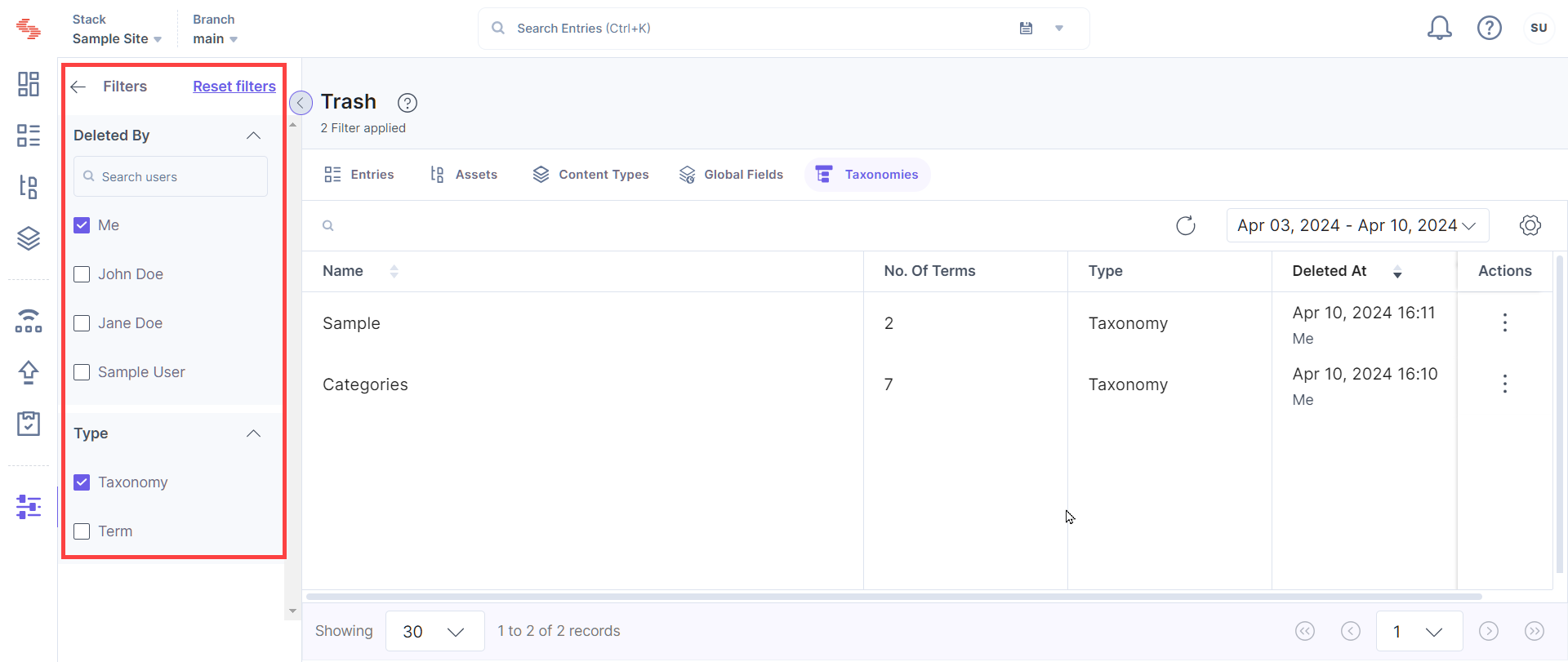Sort by Deleted At column arrows
The height and width of the screenshot is (662, 1568).
(x=1397, y=272)
